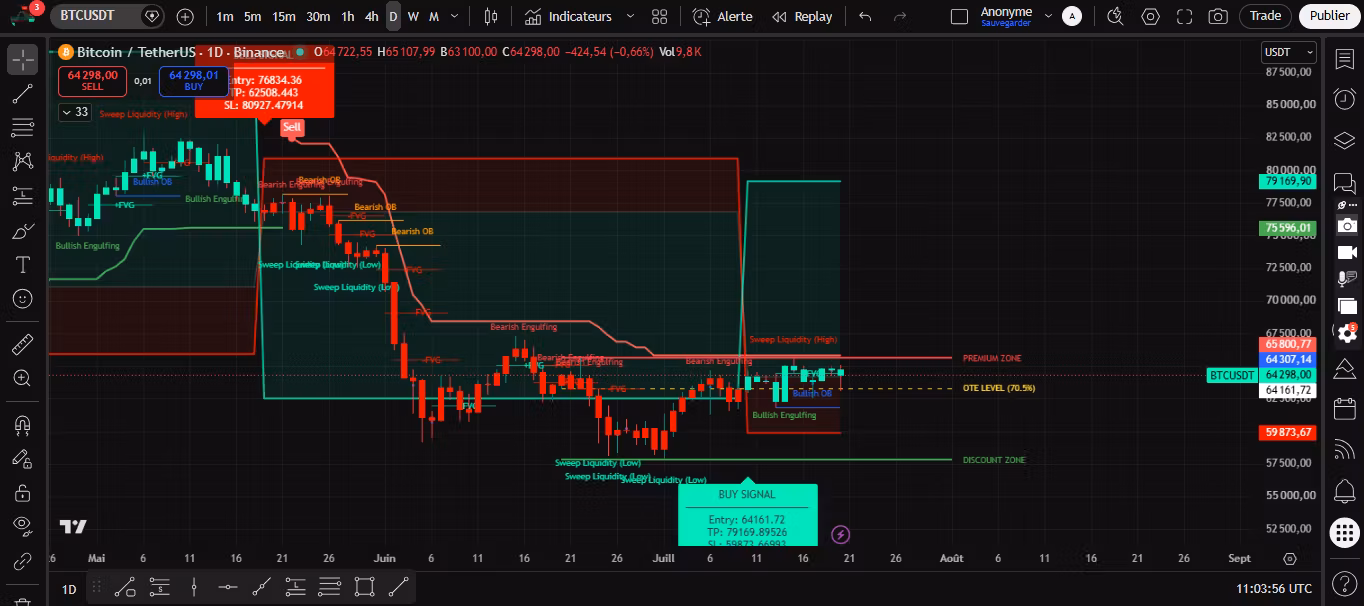1364x606 pixels.
Task: Open the alerts clock panel icon
Action: pos(1345,99)
